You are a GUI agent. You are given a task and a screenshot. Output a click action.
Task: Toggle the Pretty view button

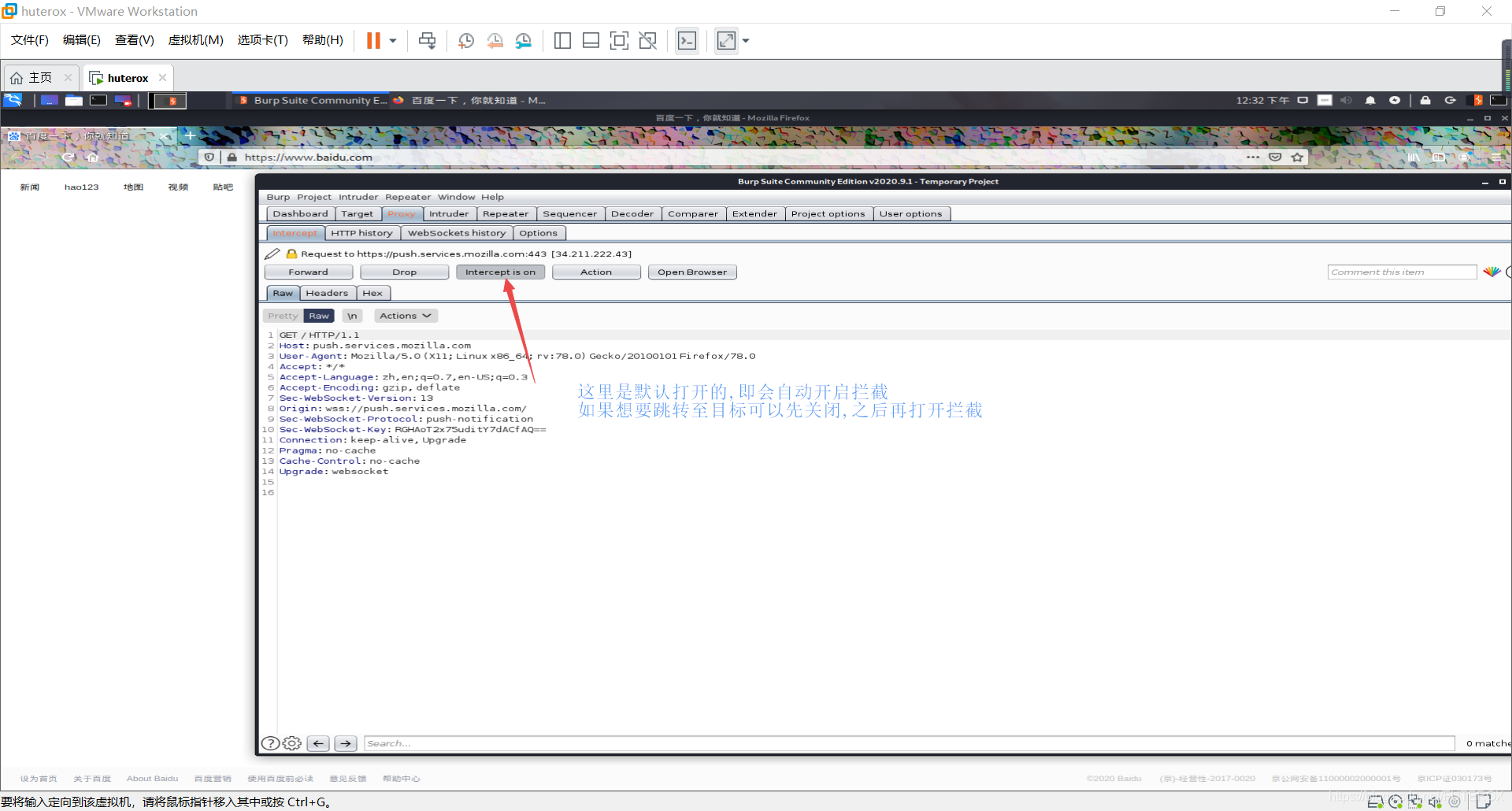(x=283, y=316)
